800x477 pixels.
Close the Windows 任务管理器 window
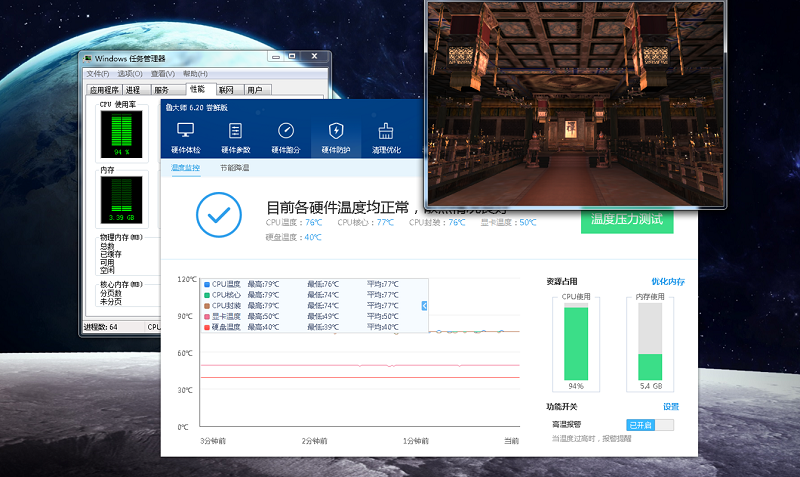(314, 56)
